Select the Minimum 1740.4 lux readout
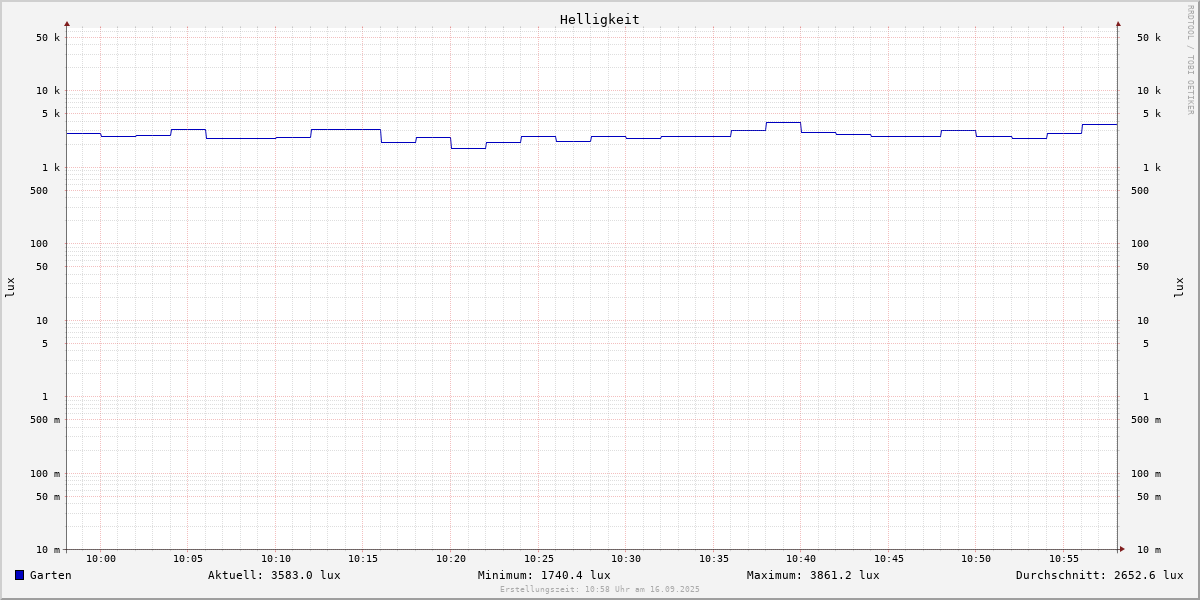 544,575
